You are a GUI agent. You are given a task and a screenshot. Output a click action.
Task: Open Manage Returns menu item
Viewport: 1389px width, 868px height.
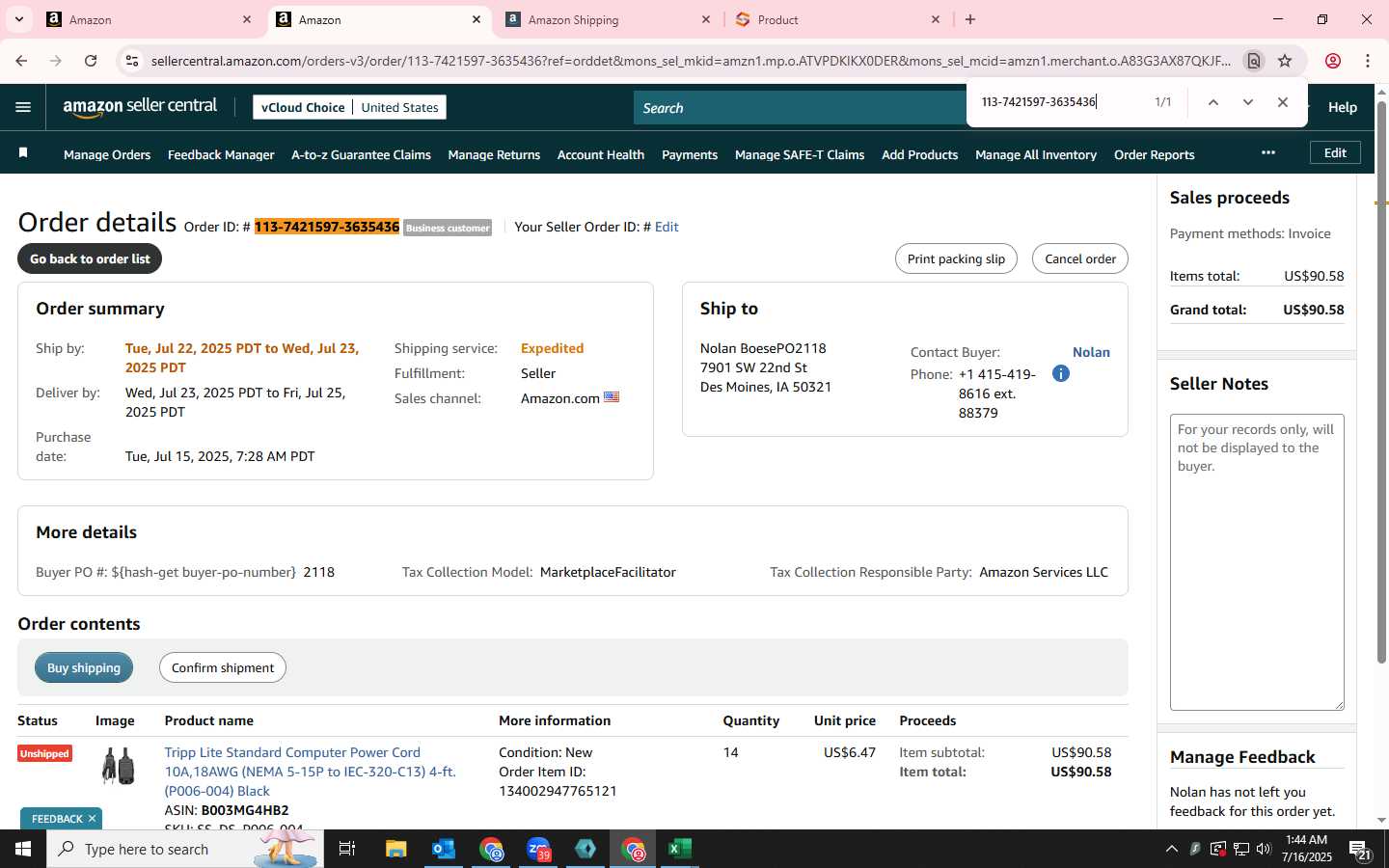click(494, 154)
